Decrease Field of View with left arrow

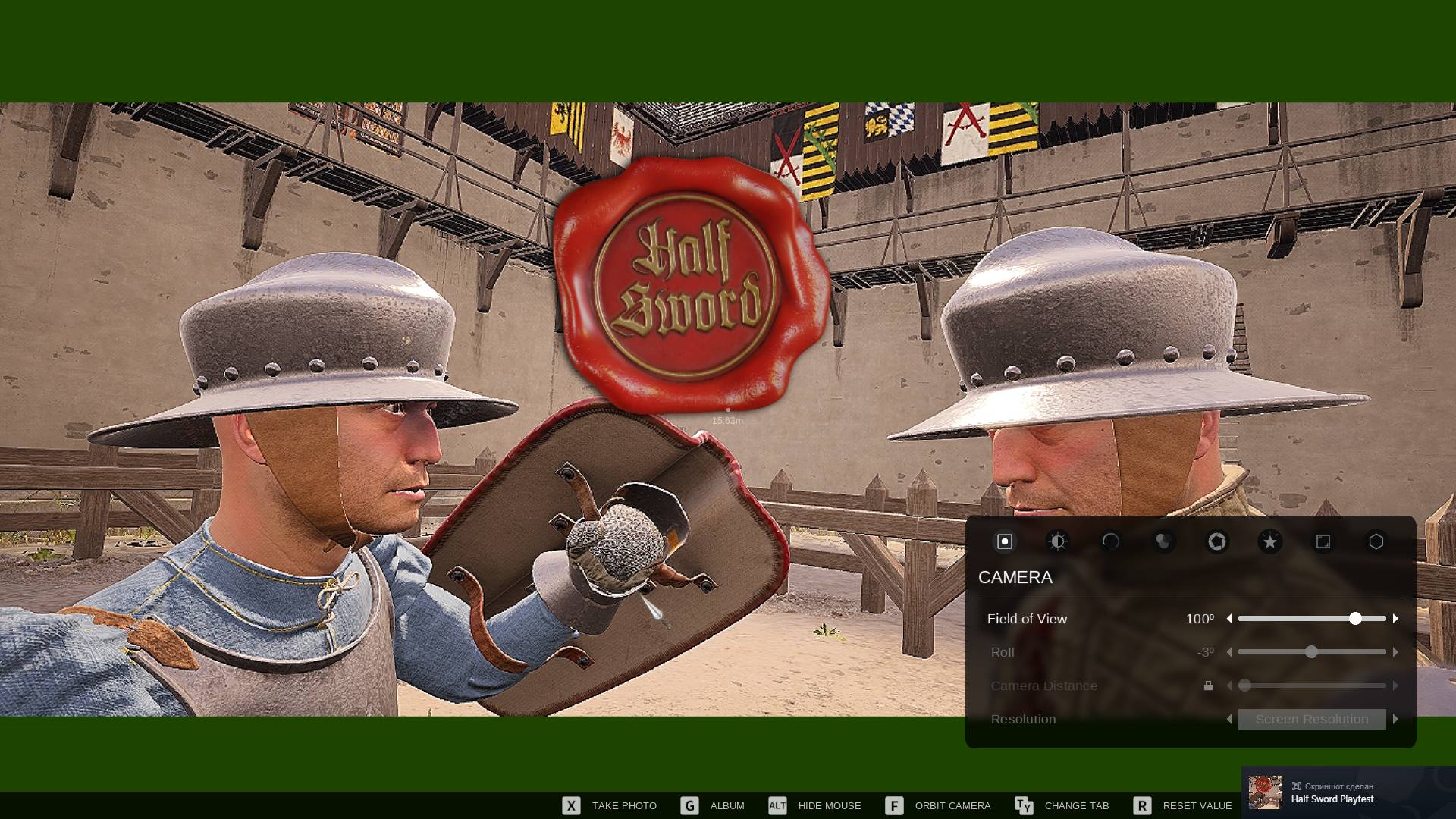click(1229, 619)
